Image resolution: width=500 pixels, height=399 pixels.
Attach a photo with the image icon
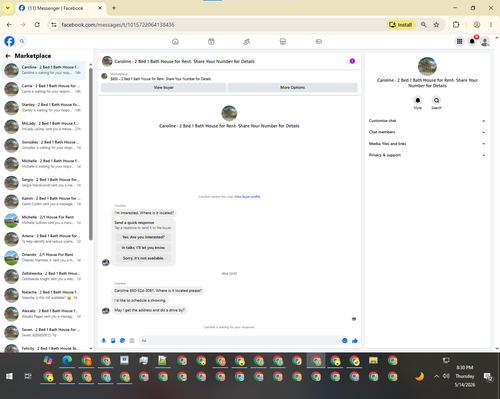point(113,340)
